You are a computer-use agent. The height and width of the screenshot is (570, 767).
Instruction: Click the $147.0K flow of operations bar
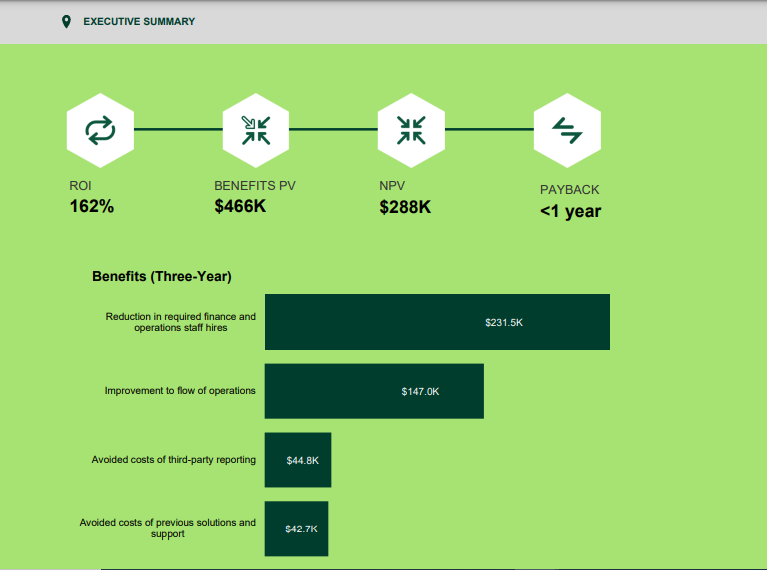(374, 391)
